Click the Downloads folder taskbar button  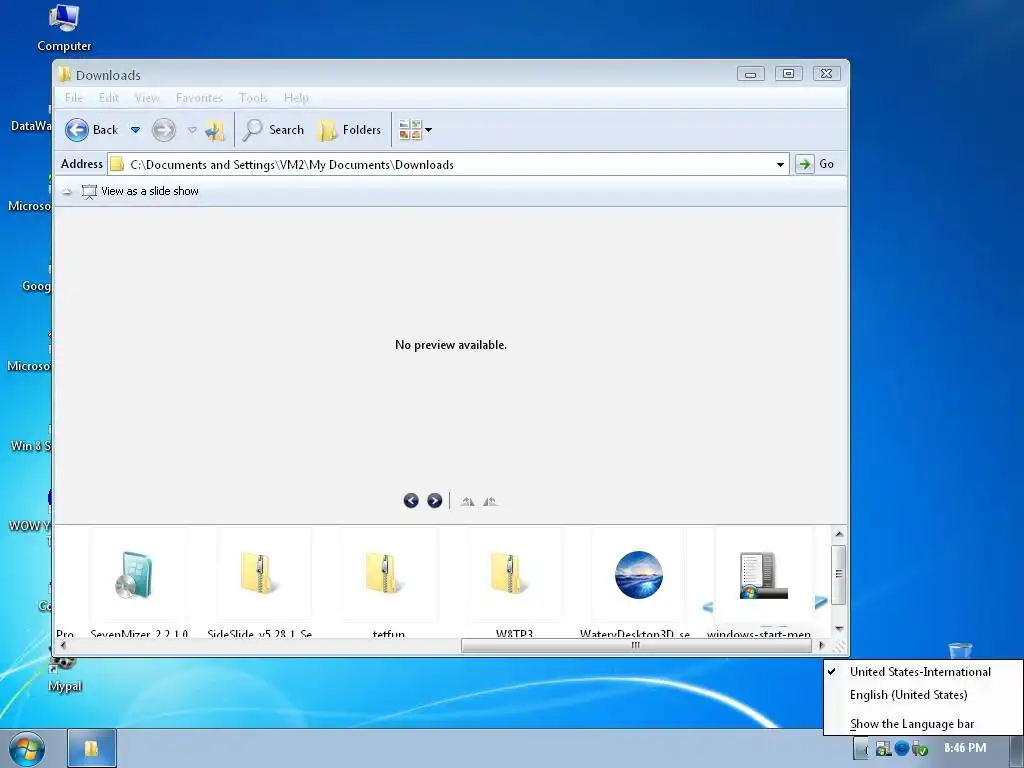coord(91,748)
